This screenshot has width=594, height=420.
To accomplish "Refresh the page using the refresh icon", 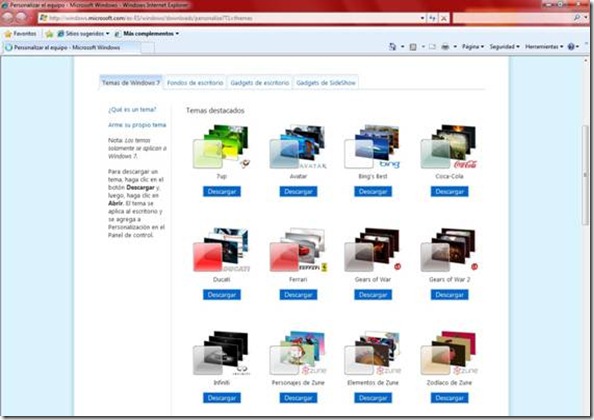I will pos(432,18).
